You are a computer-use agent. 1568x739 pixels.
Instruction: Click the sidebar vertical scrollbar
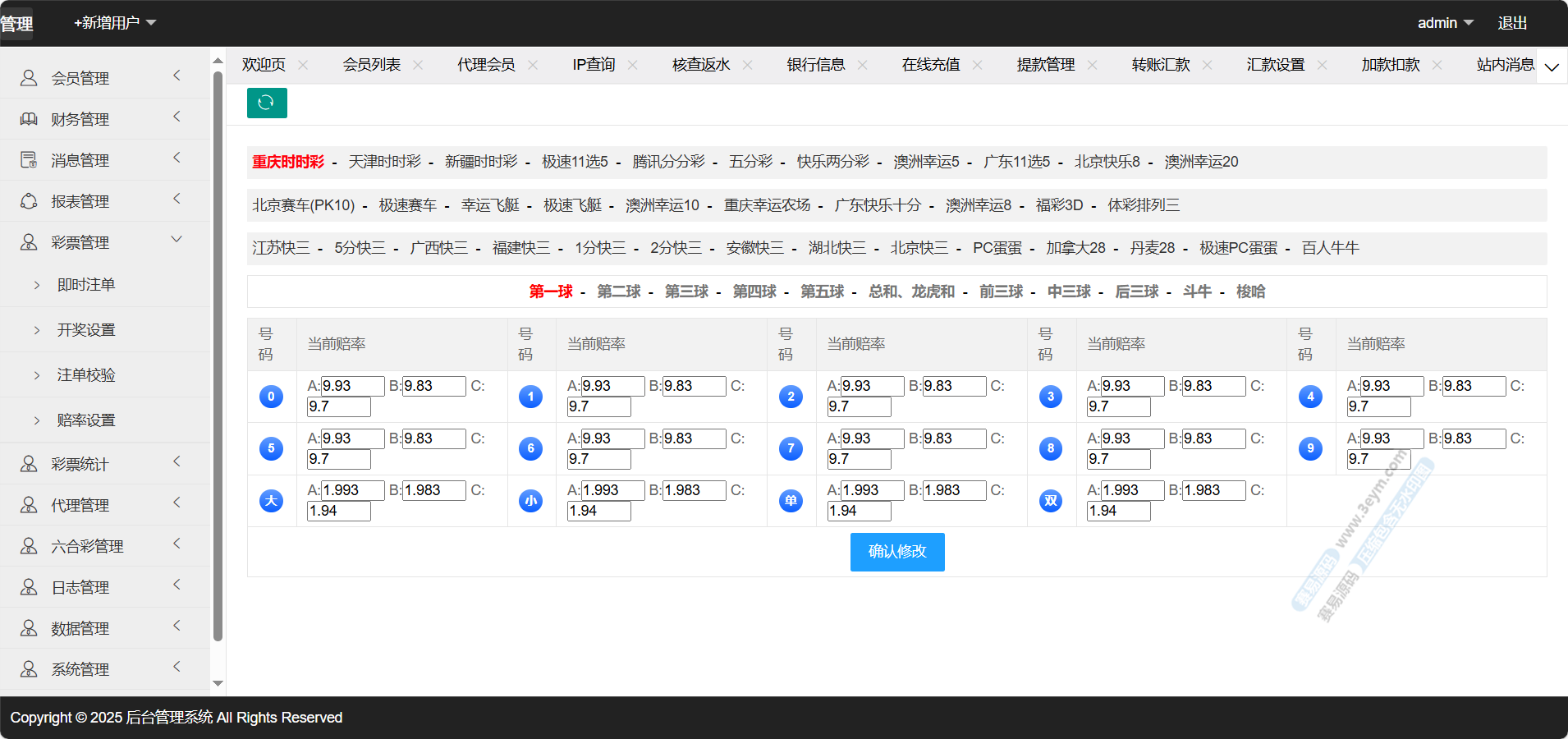[218, 353]
